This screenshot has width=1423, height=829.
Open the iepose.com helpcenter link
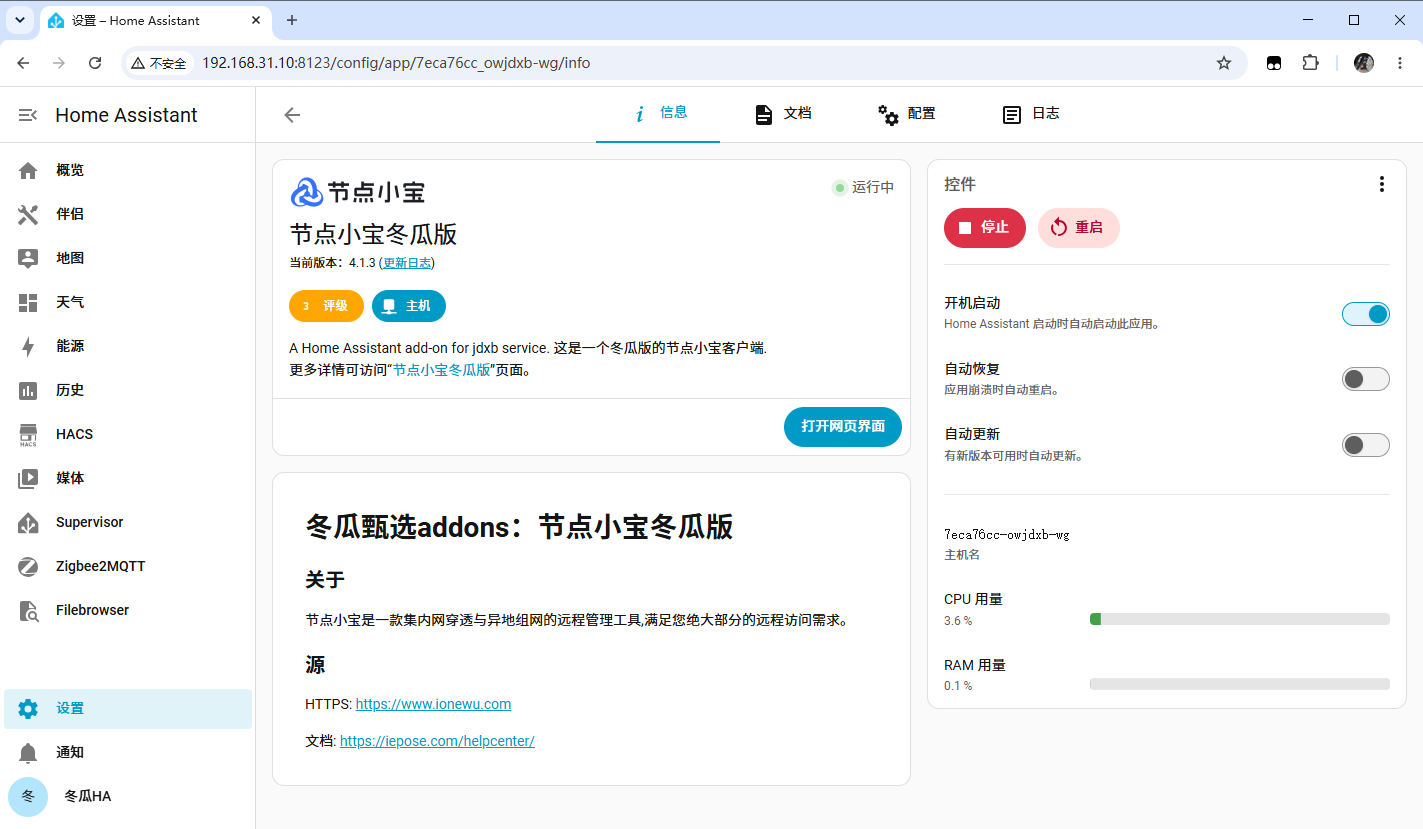point(437,741)
